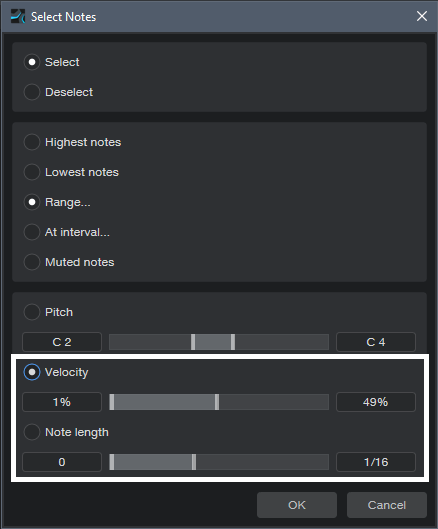Close the Select Notes dialog
The image size is (438, 529).
421,16
